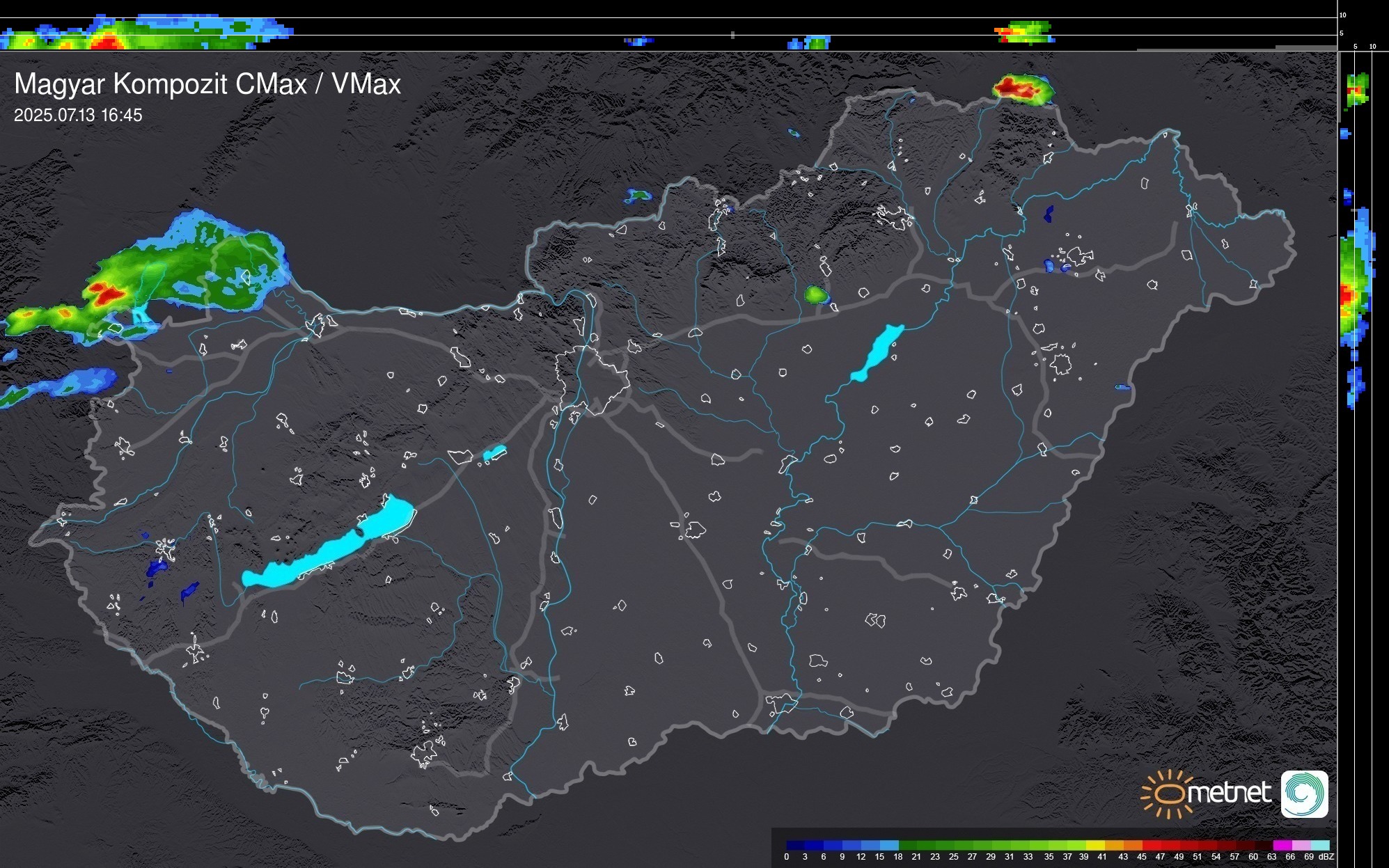Click the 2025.07.13 16:45 timestamp
The height and width of the screenshot is (868, 1389).
78,116
